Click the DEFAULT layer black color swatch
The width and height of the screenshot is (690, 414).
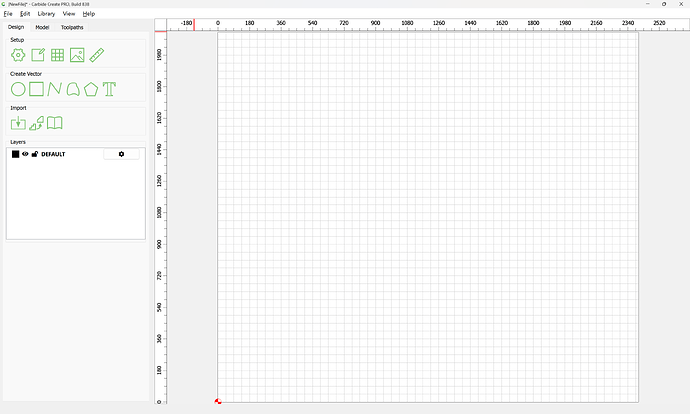coord(15,154)
